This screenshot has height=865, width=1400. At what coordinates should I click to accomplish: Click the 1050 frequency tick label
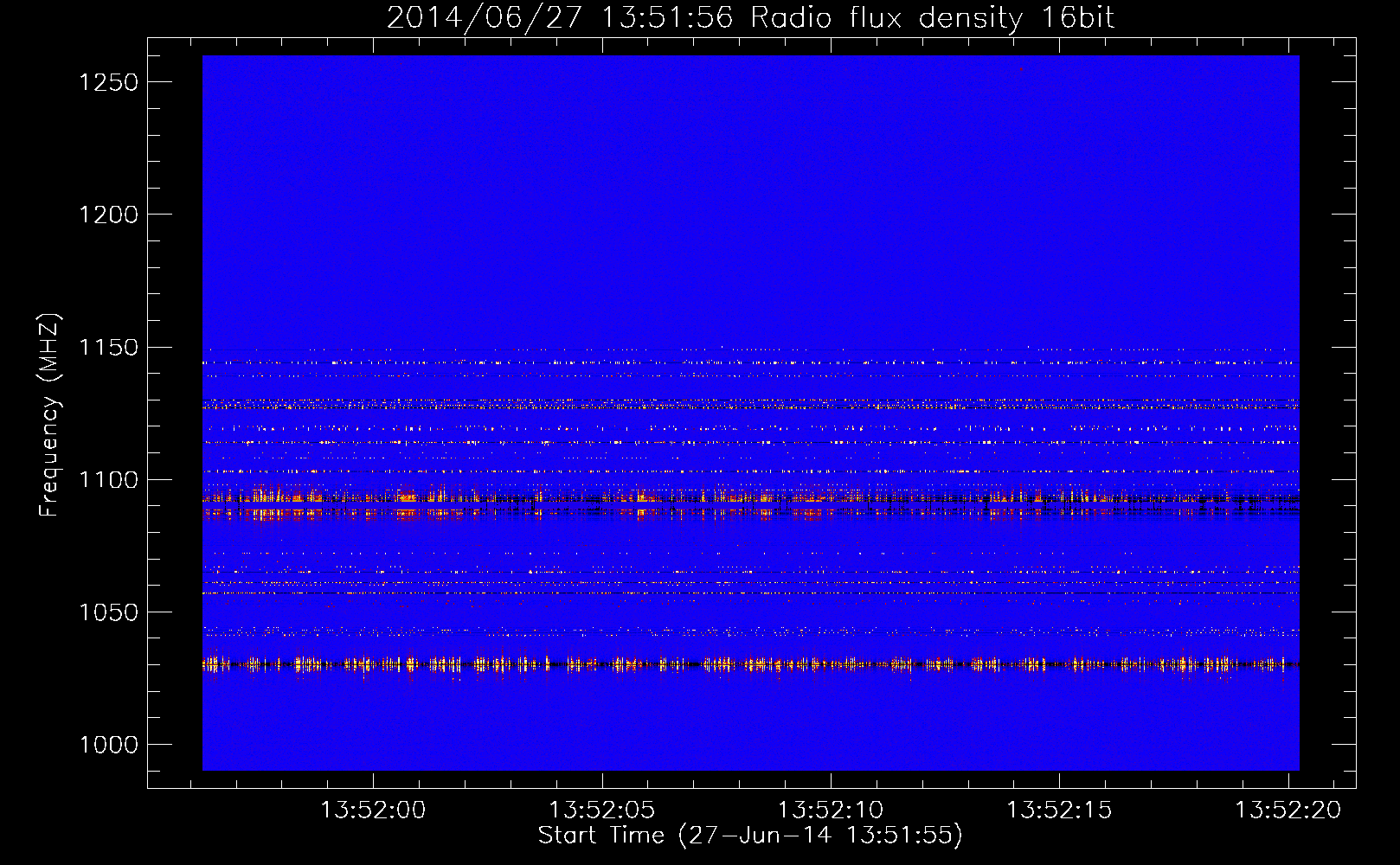(x=109, y=612)
